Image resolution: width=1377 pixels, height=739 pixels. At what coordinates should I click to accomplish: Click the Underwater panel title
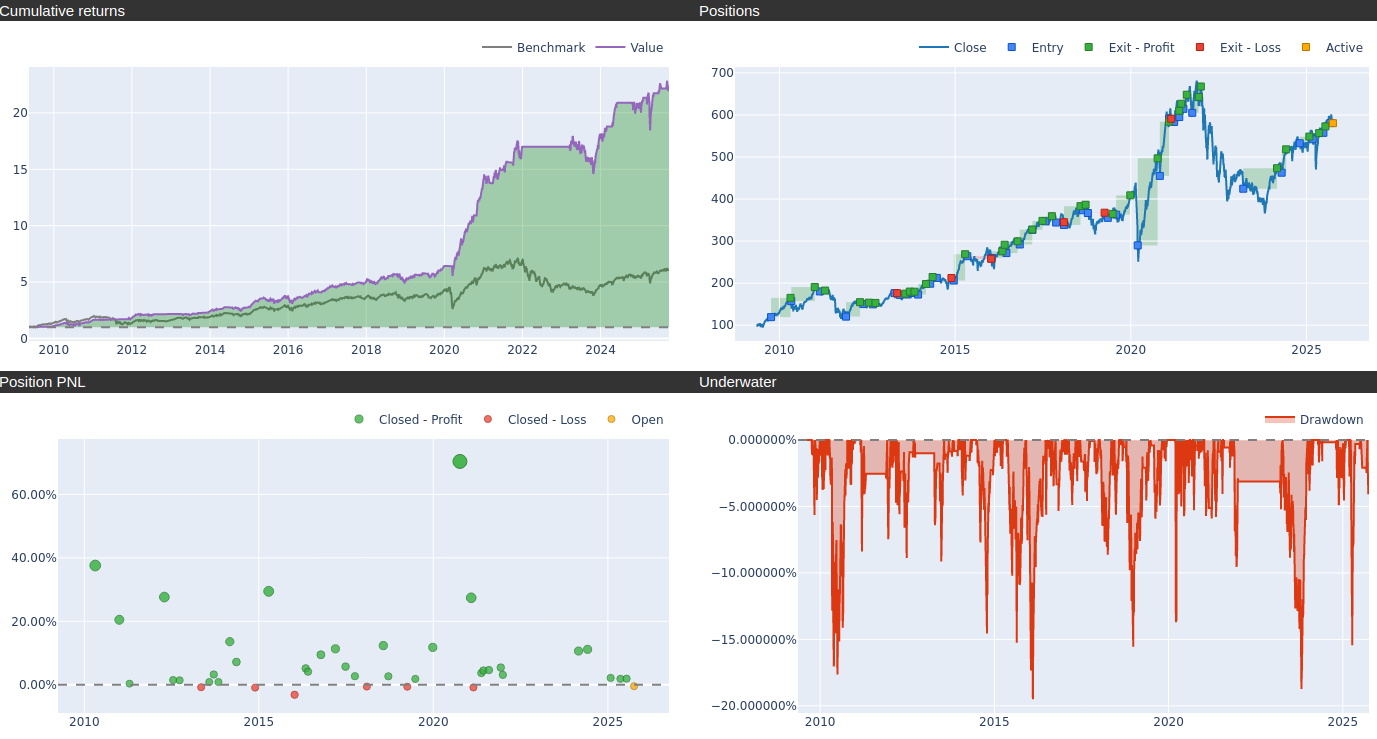click(738, 382)
